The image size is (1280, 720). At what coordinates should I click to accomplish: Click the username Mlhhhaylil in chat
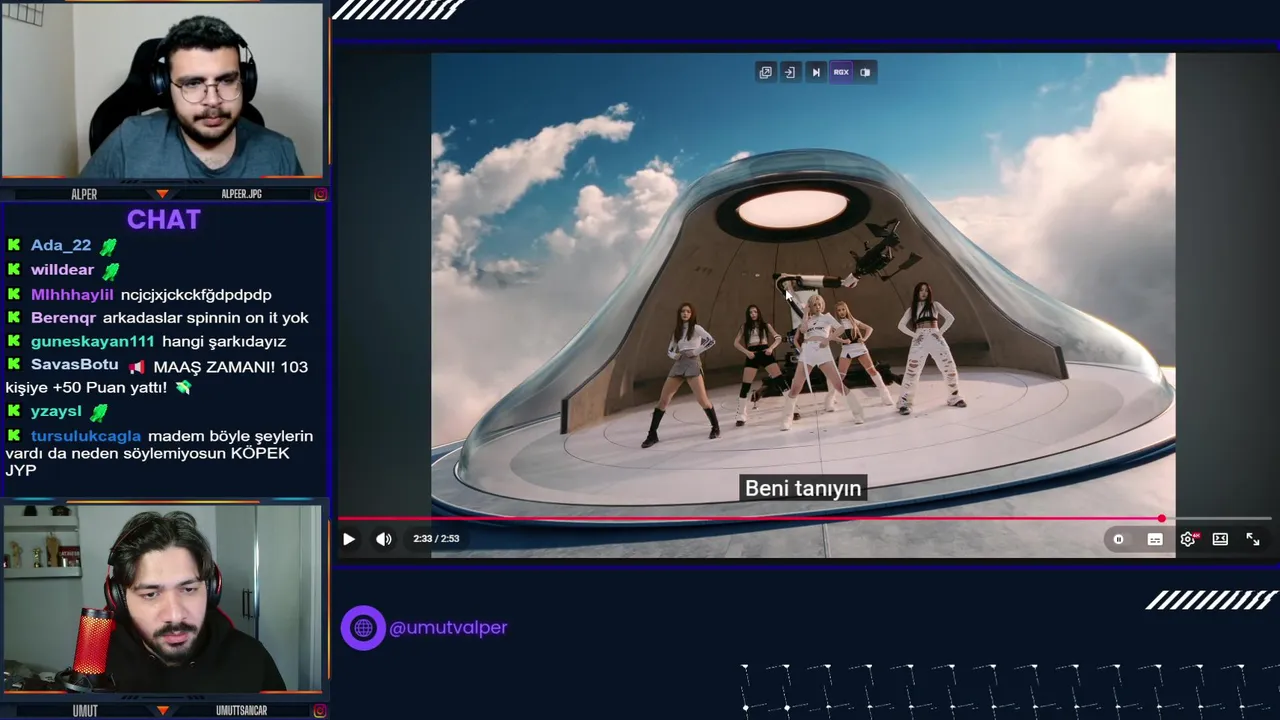click(x=72, y=295)
